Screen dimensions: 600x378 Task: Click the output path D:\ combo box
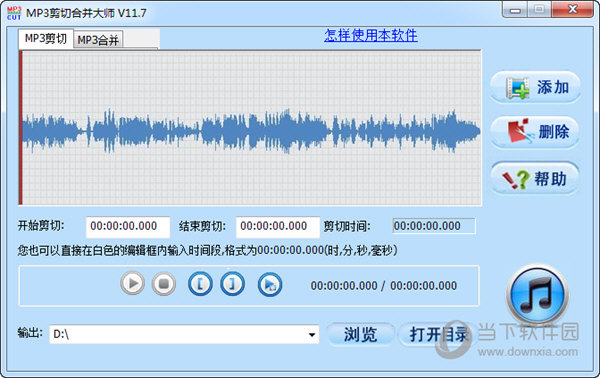(x=184, y=334)
